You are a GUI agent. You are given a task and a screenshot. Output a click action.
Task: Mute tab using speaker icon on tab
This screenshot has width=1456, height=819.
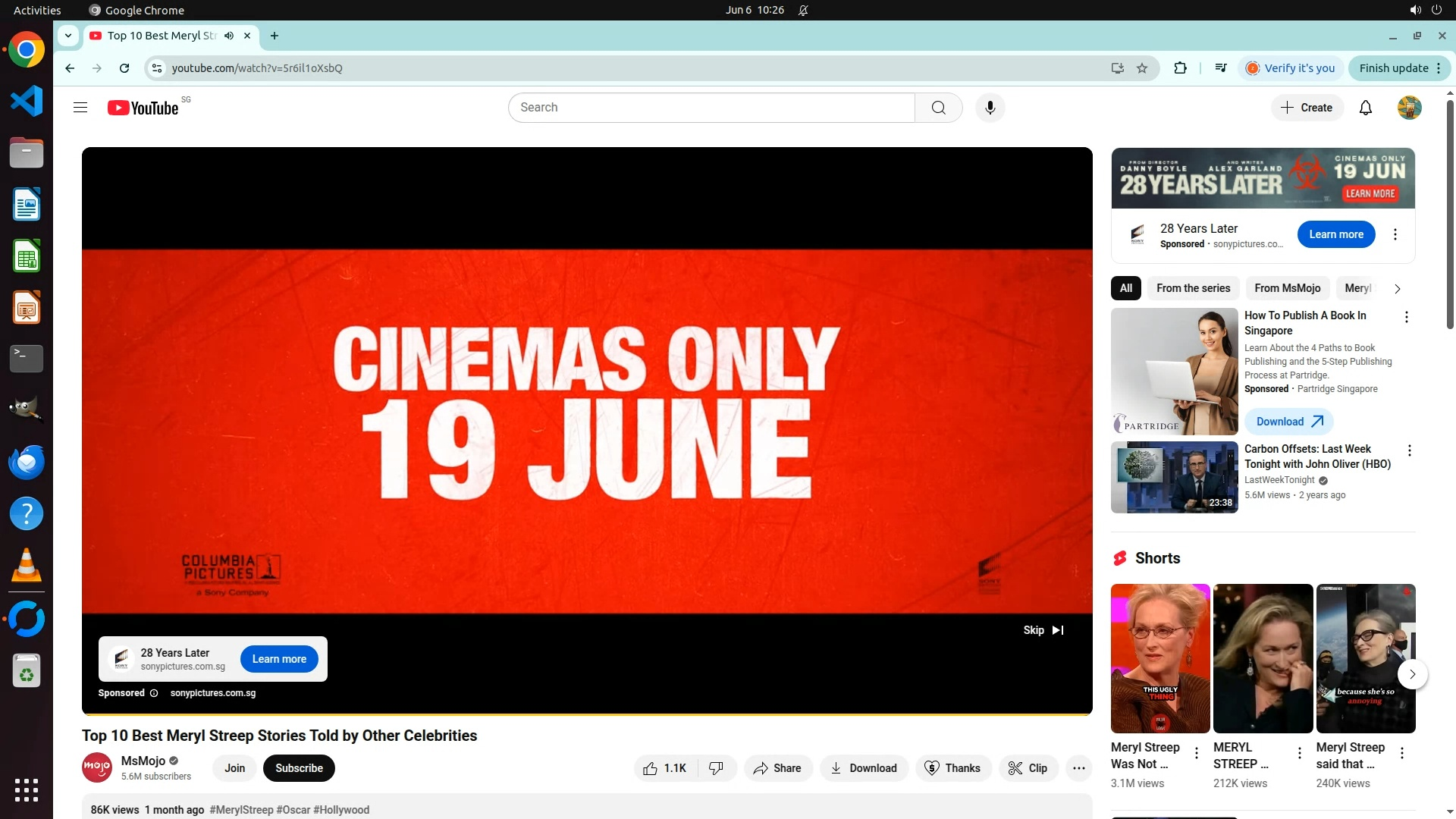point(229,36)
